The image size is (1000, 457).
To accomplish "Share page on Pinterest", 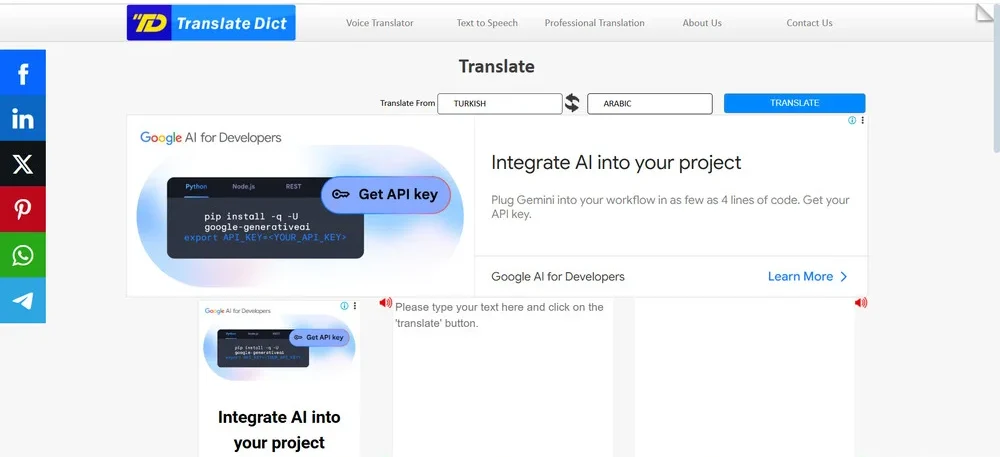I will pos(23,209).
